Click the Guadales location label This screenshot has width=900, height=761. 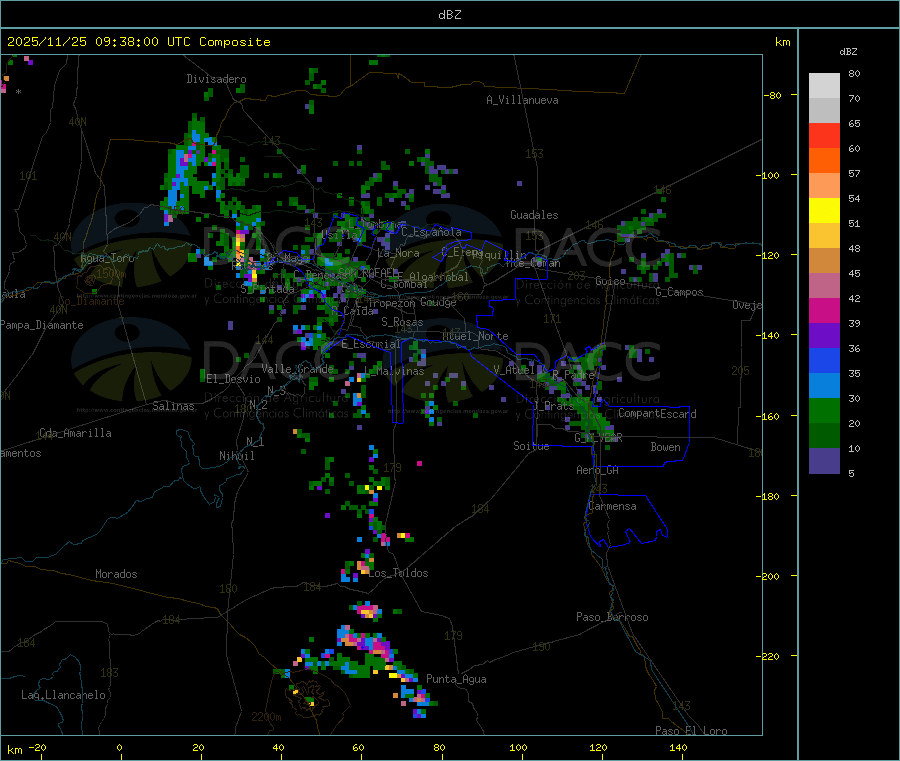(534, 215)
